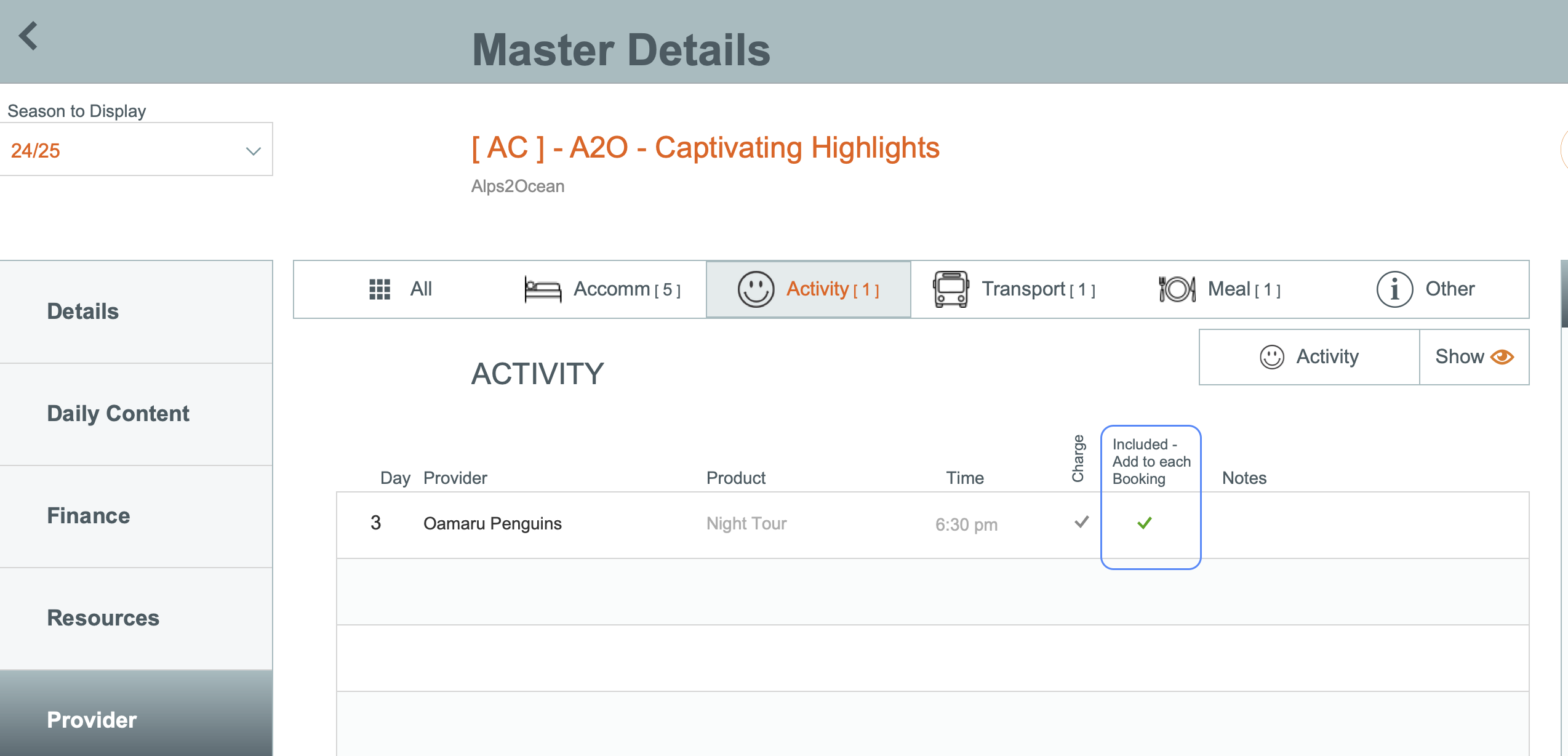
Task: Click the Product column header
Action: (736, 478)
